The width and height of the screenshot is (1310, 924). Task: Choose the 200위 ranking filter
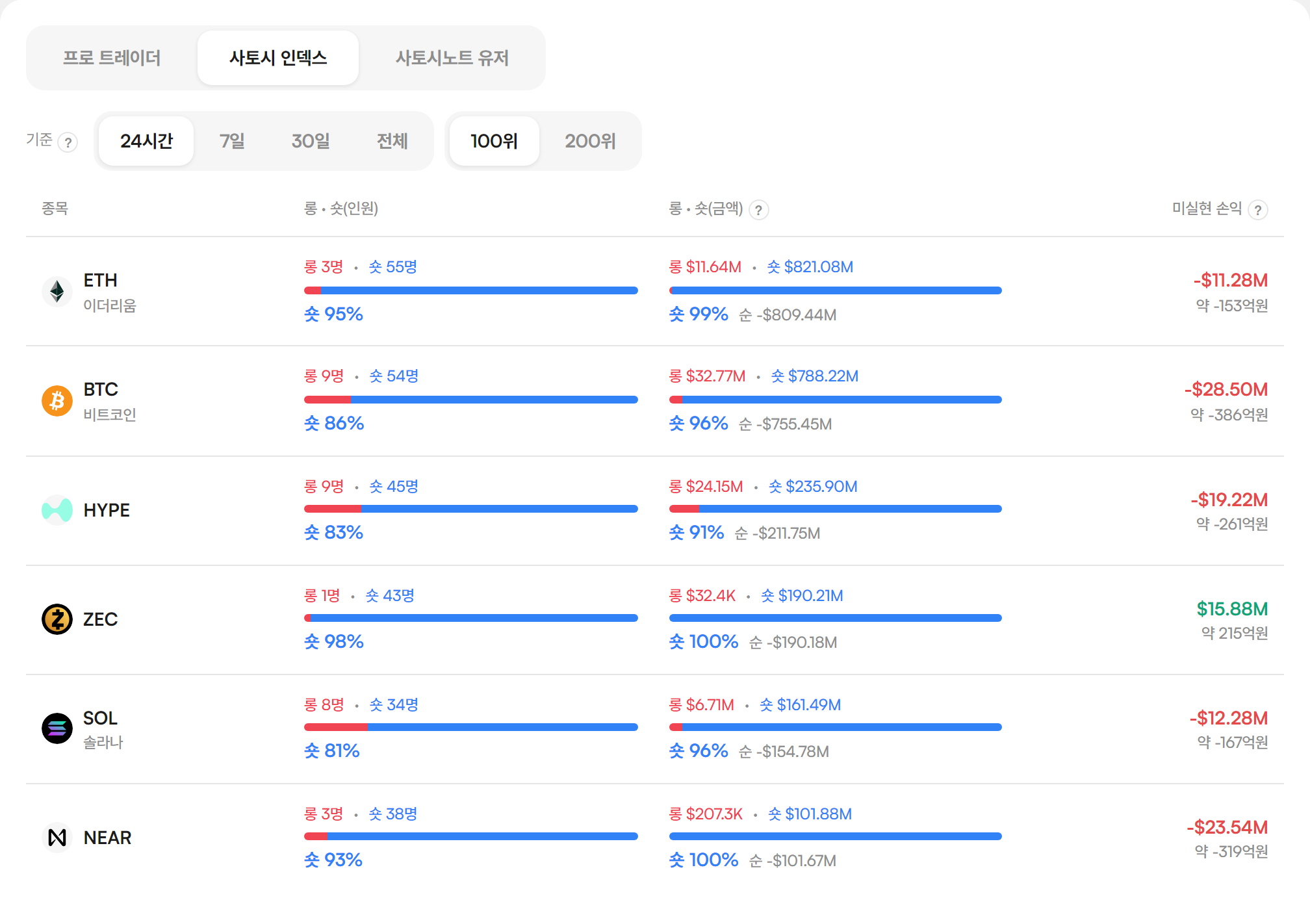[590, 141]
